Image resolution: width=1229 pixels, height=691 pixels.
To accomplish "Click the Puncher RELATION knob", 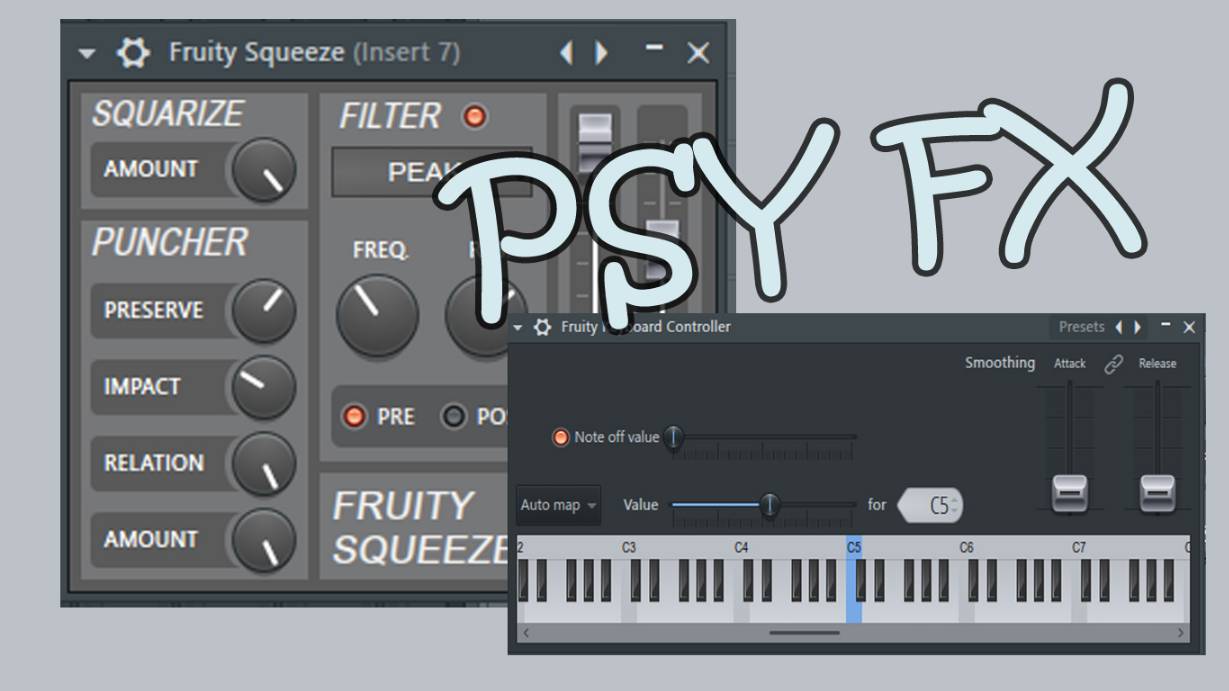I will tap(264, 463).
